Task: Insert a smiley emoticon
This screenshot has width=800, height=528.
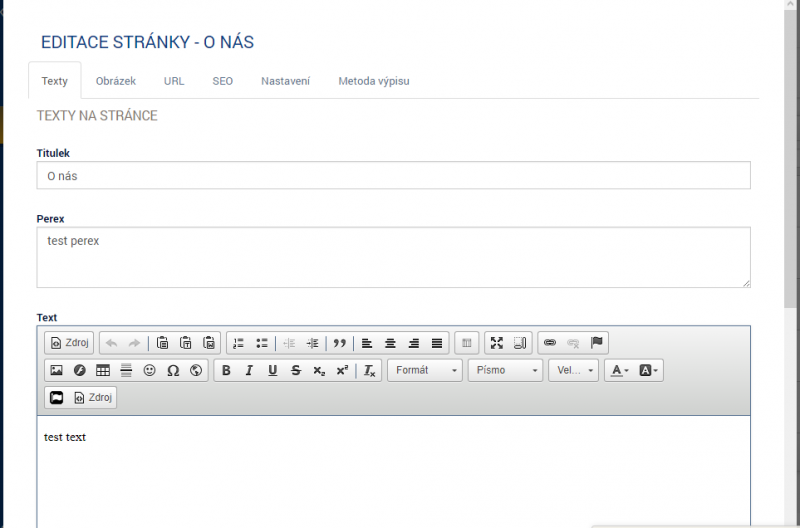Action: point(150,370)
